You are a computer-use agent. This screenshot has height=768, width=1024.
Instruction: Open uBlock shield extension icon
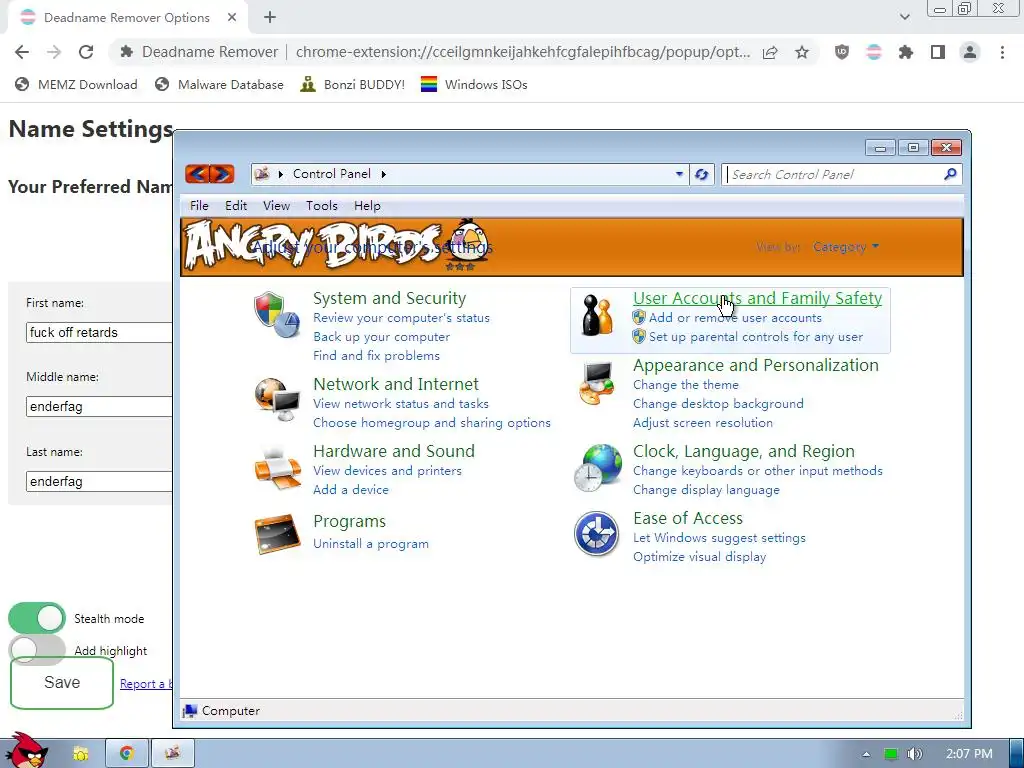(842, 52)
